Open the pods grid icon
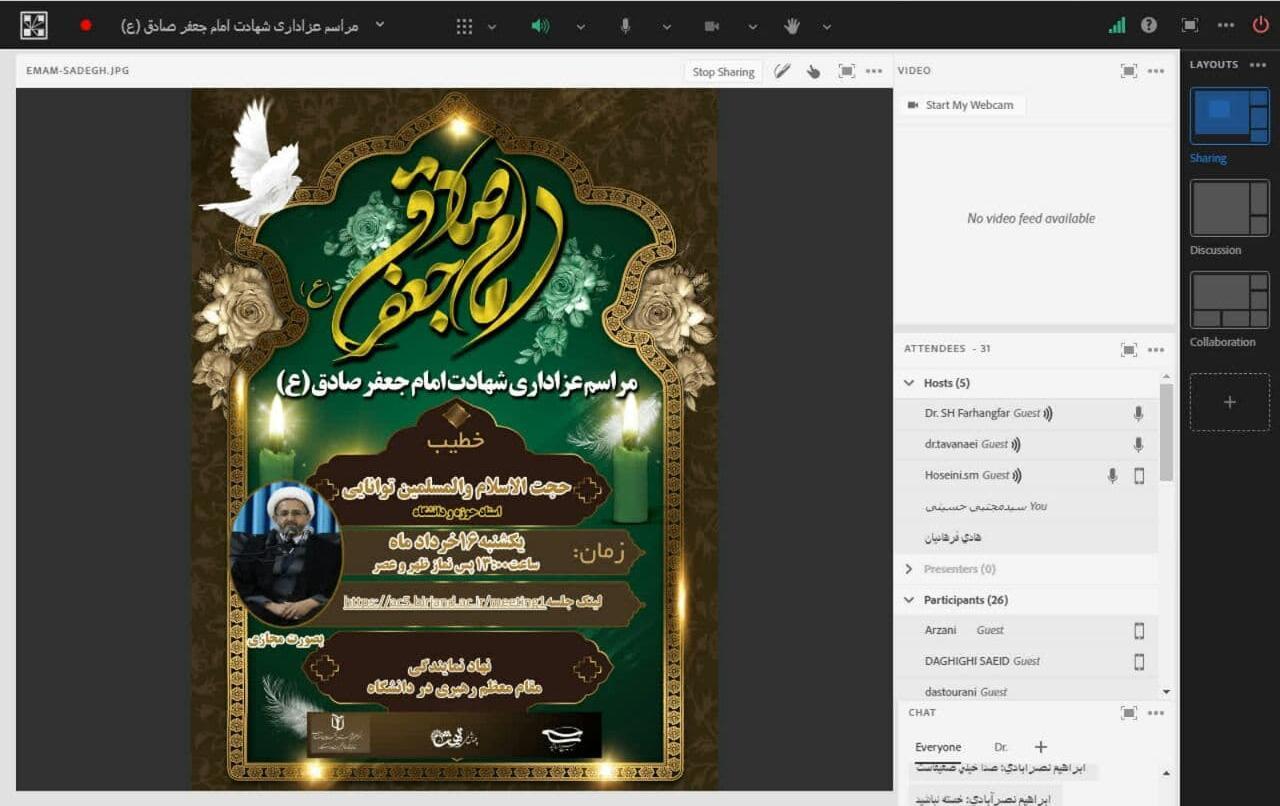This screenshot has width=1280, height=806. click(x=464, y=26)
